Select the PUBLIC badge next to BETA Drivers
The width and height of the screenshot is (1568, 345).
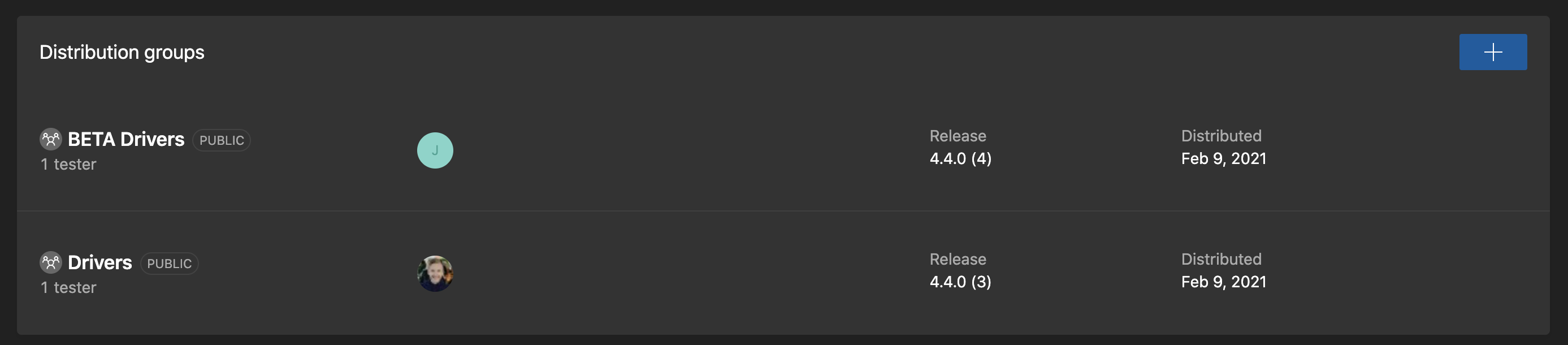pyautogui.click(x=222, y=140)
